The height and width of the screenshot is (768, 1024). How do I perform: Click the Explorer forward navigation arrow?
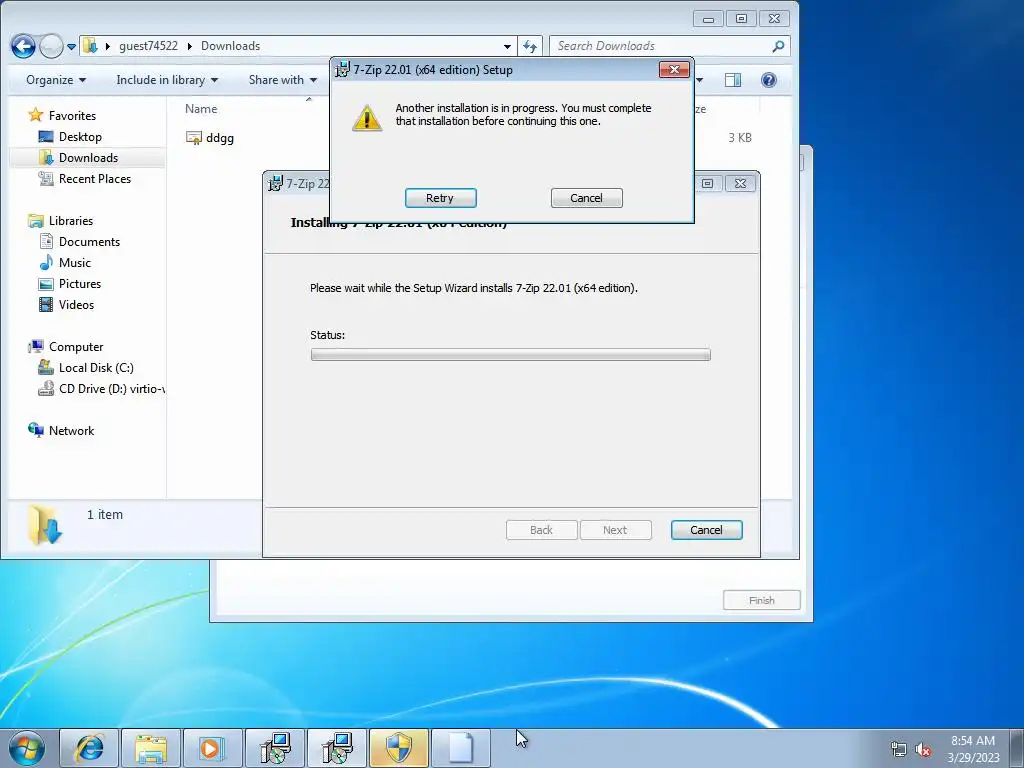click(51, 46)
